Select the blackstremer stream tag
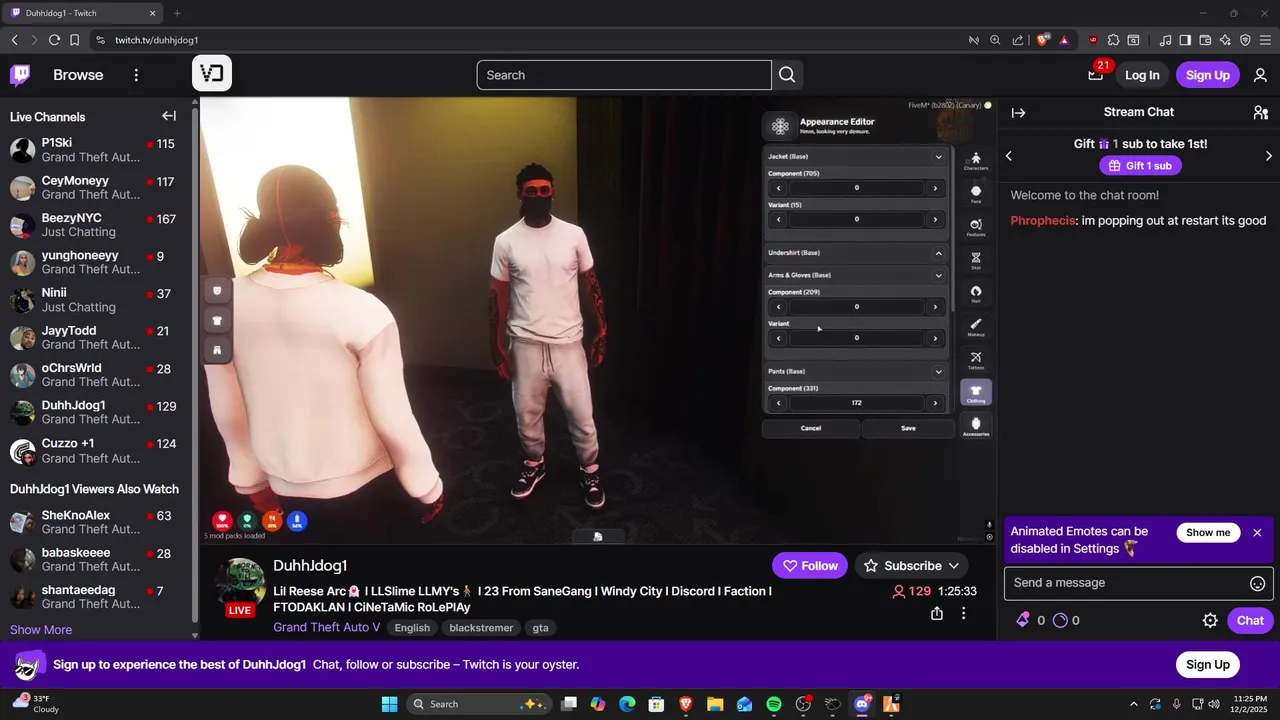Image resolution: width=1280 pixels, height=720 pixels. tap(481, 628)
